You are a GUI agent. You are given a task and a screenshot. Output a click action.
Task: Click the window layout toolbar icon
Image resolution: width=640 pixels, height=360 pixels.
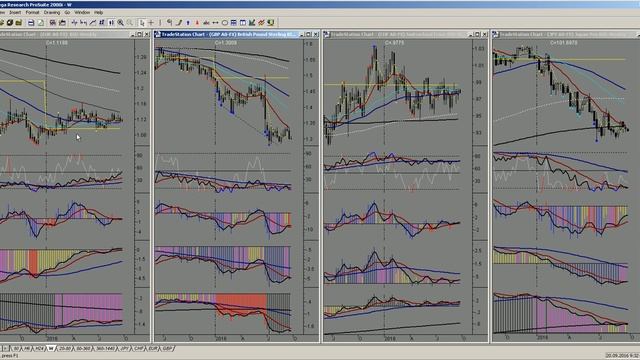(x=243, y=22)
